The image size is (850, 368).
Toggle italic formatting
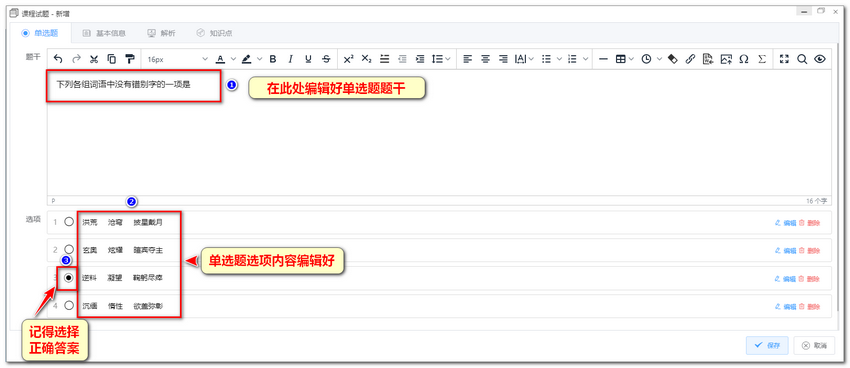click(x=291, y=59)
